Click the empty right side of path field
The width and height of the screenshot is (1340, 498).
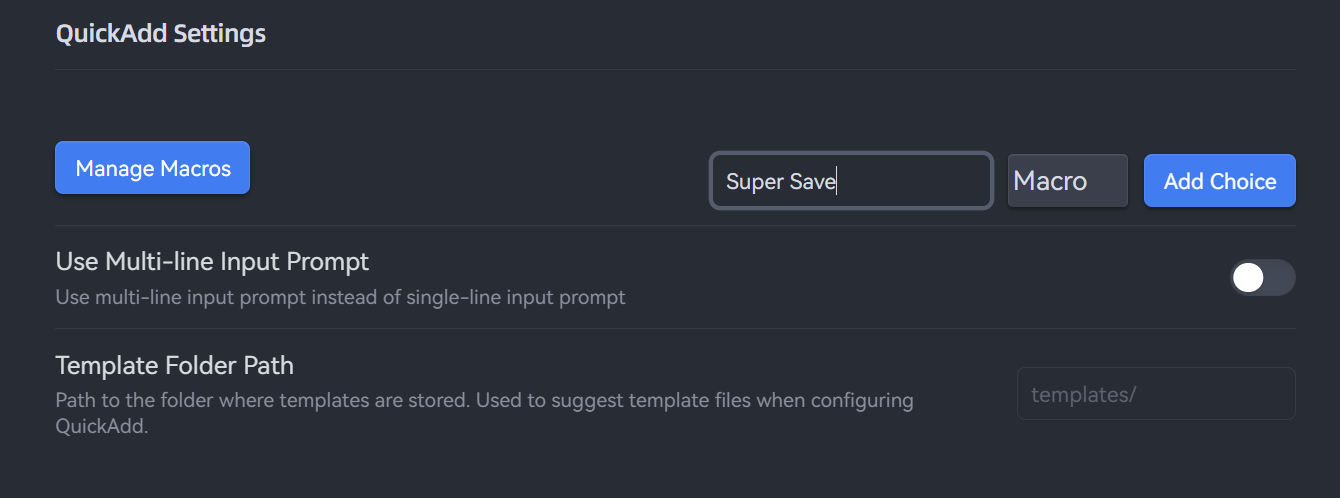tap(1240, 394)
